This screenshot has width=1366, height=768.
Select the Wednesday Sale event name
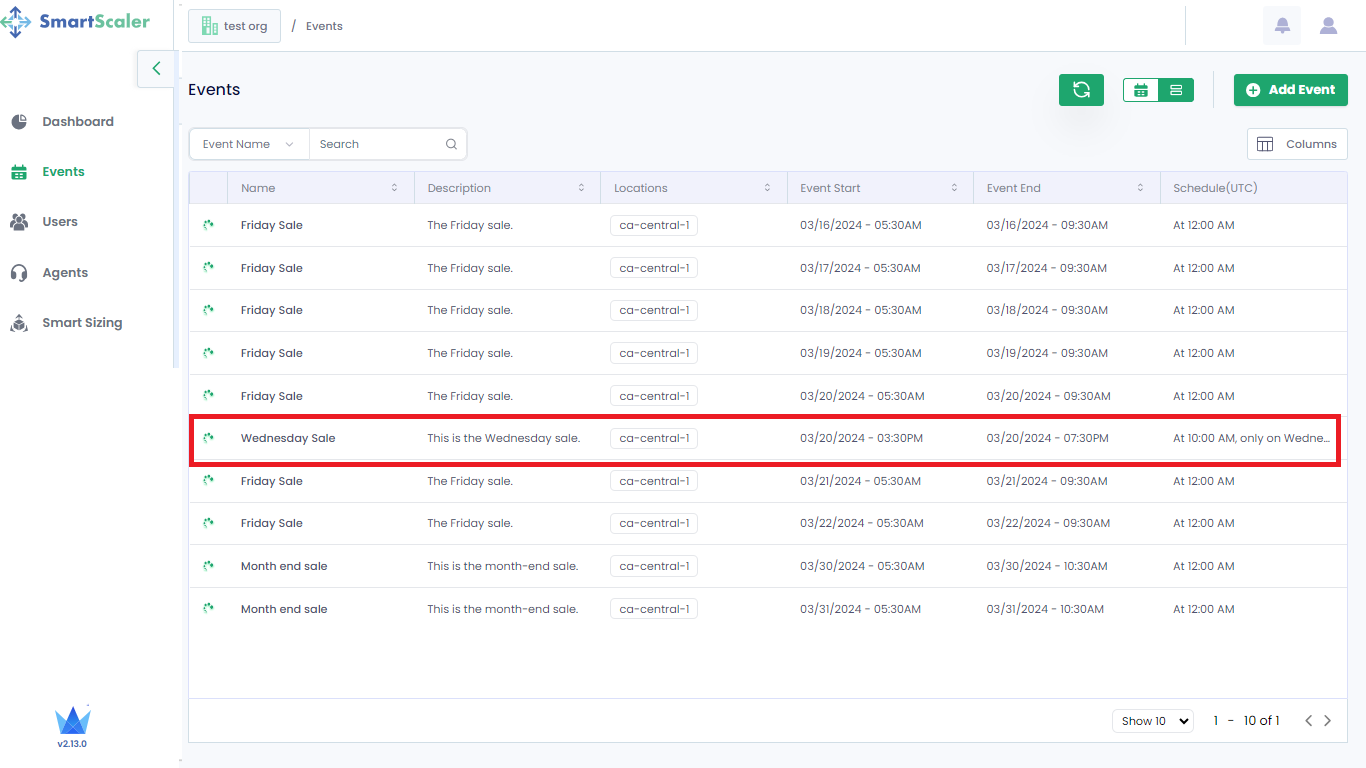[x=288, y=438]
